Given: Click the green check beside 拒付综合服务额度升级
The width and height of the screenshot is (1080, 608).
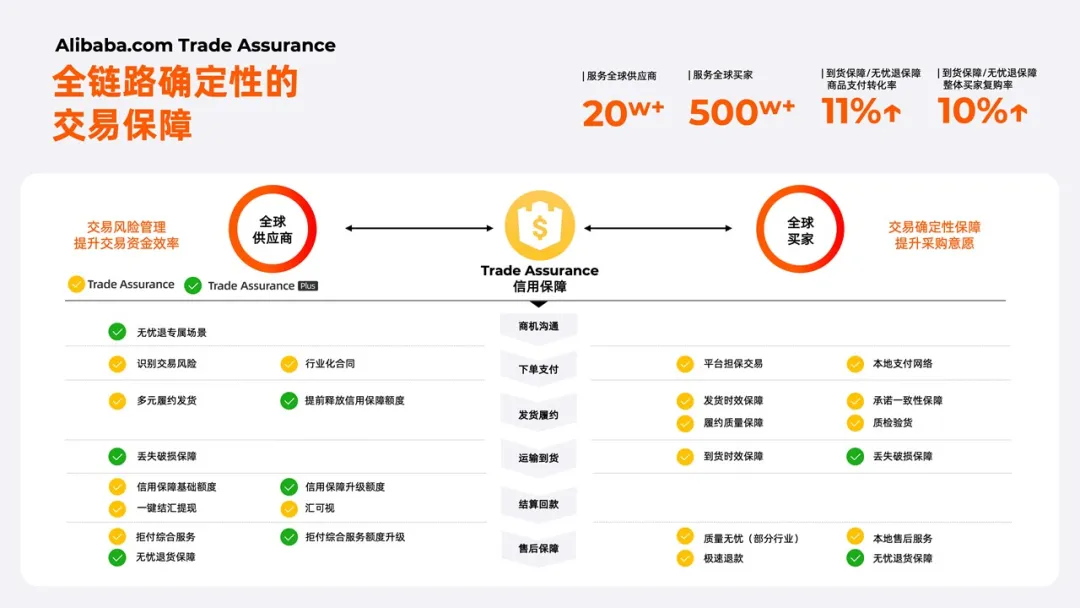Looking at the screenshot, I should 289,537.
